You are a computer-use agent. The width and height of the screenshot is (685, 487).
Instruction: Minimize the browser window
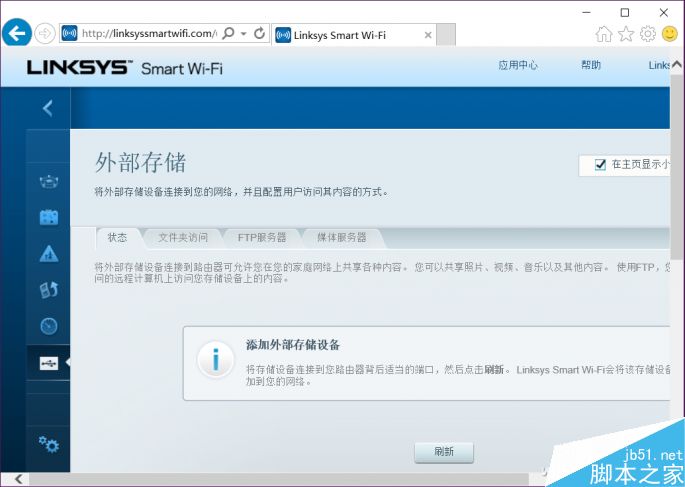coord(586,13)
